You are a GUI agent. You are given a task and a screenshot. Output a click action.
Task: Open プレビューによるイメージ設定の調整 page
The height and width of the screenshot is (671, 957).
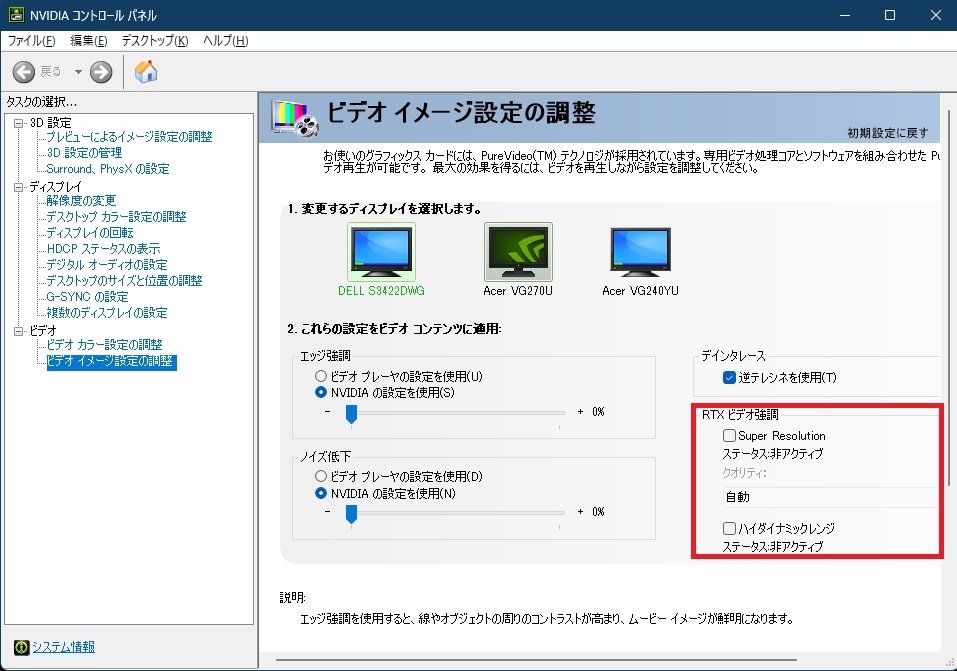tap(129, 137)
